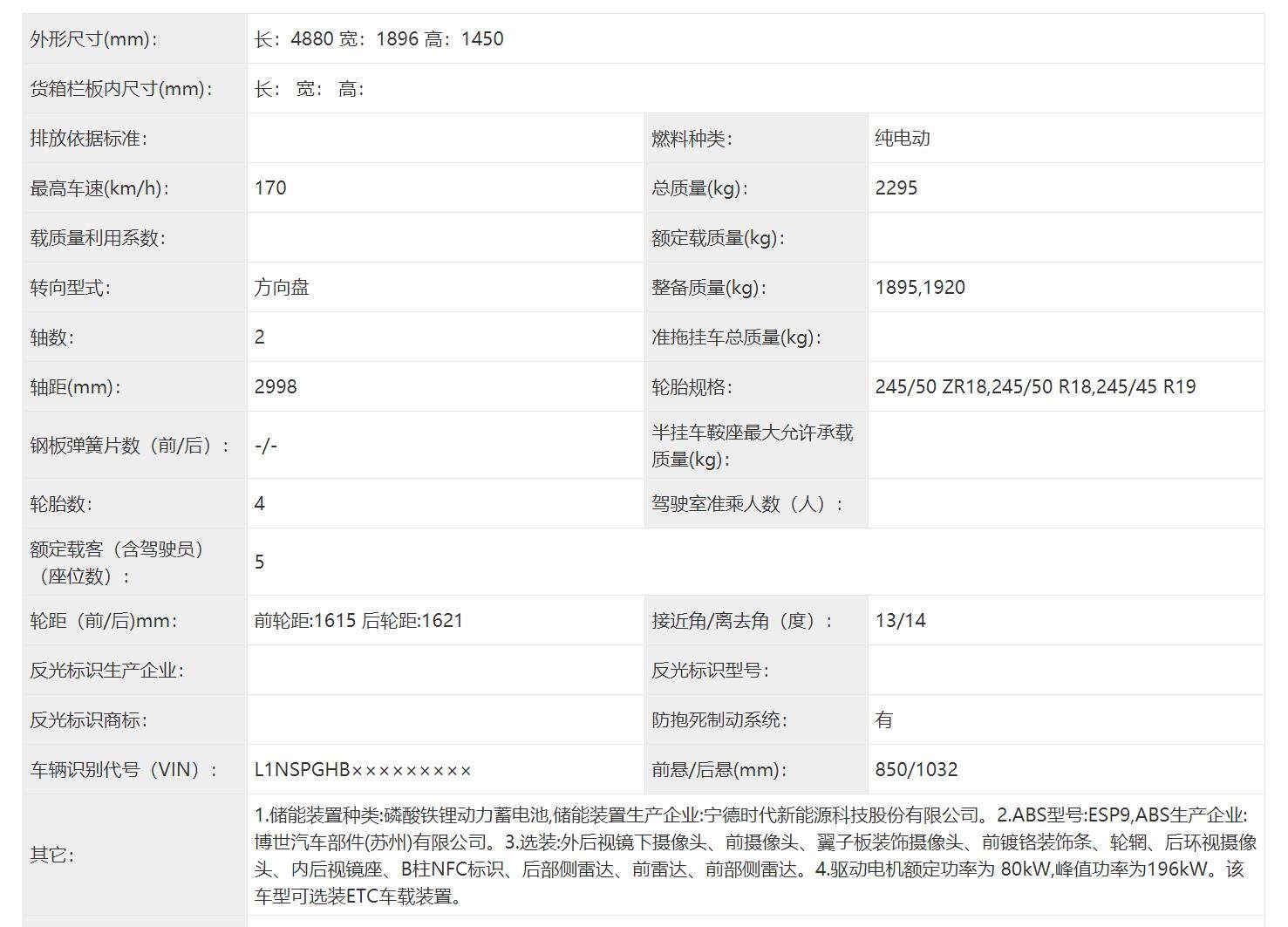This screenshot has height=927, width=1288.
Task: Select the 纯电动 fuel type value
Action: tap(903, 139)
